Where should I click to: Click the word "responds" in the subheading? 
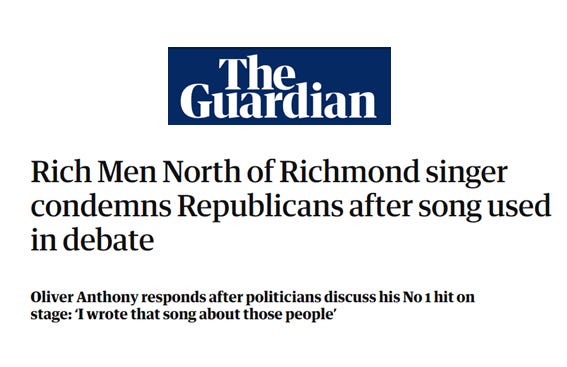pyautogui.click(x=172, y=298)
